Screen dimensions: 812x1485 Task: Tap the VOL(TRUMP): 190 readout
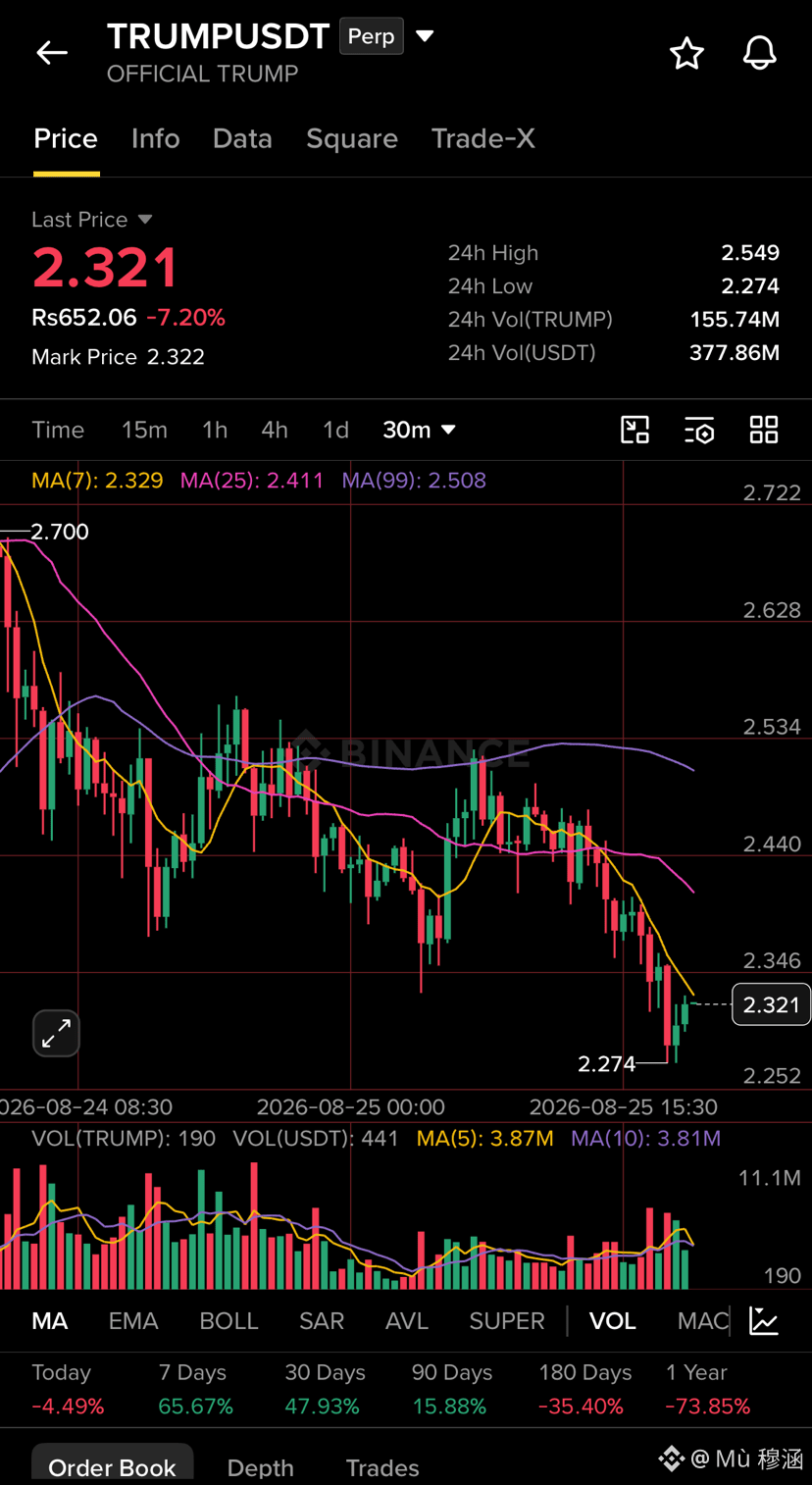124,1139
